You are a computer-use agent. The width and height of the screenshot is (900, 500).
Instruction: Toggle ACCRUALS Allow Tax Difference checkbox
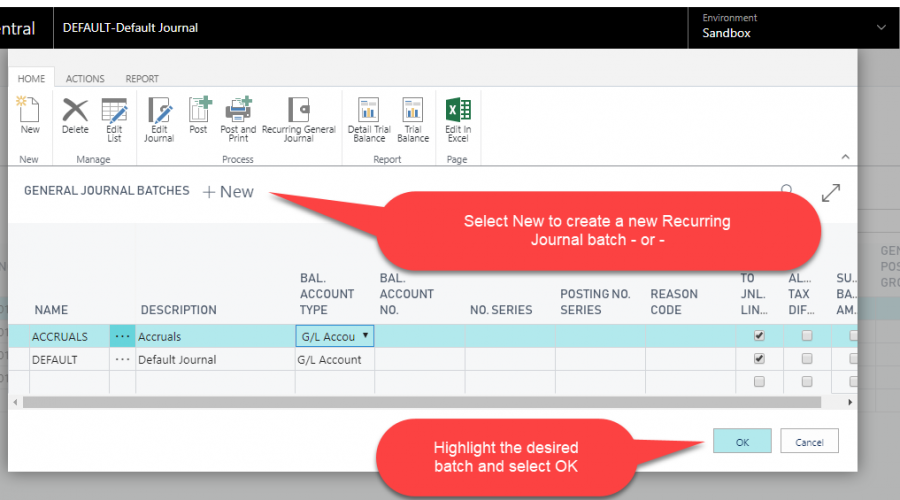coord(807,336)
